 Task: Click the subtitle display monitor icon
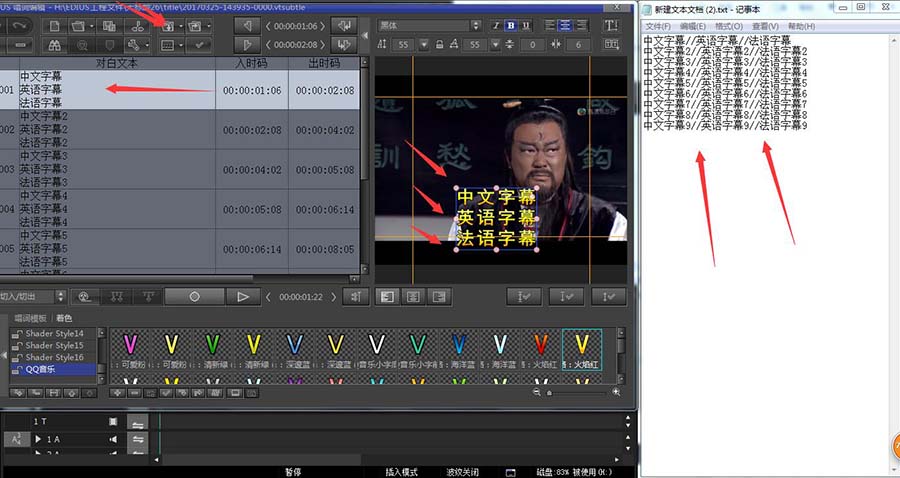coord(168,45)
